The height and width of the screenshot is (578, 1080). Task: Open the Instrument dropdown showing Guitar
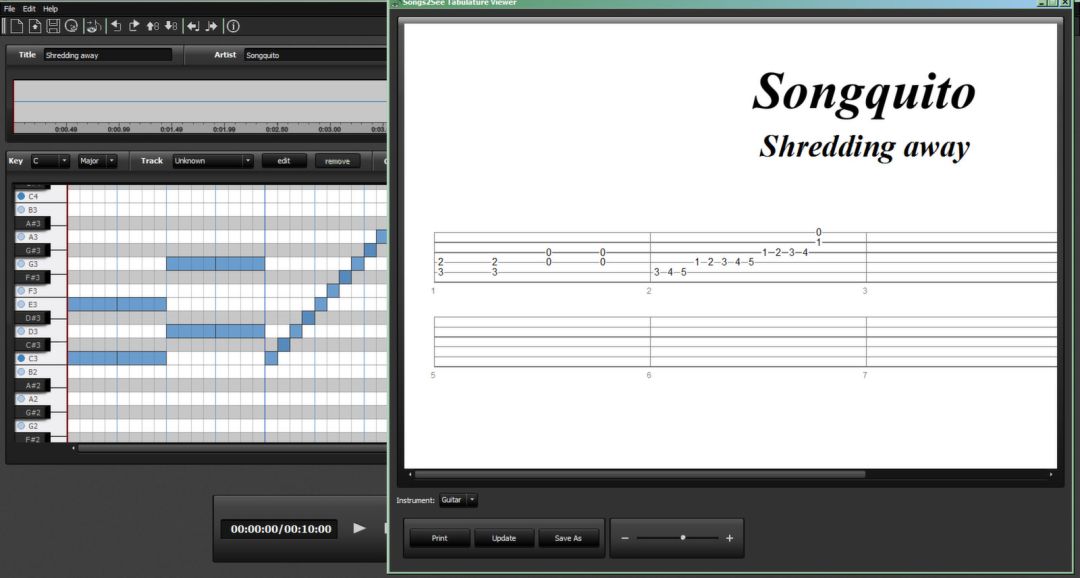pos(458,499)
